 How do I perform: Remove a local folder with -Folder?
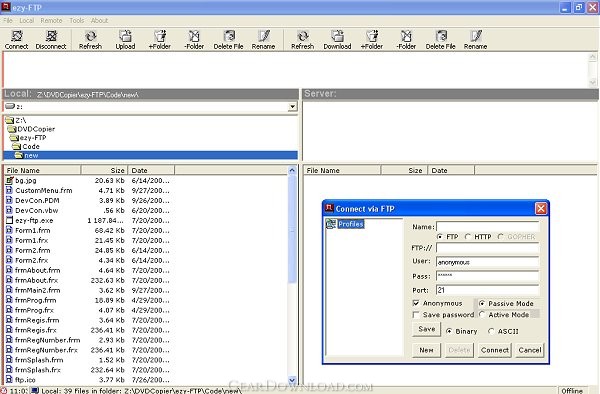(194, 40)
